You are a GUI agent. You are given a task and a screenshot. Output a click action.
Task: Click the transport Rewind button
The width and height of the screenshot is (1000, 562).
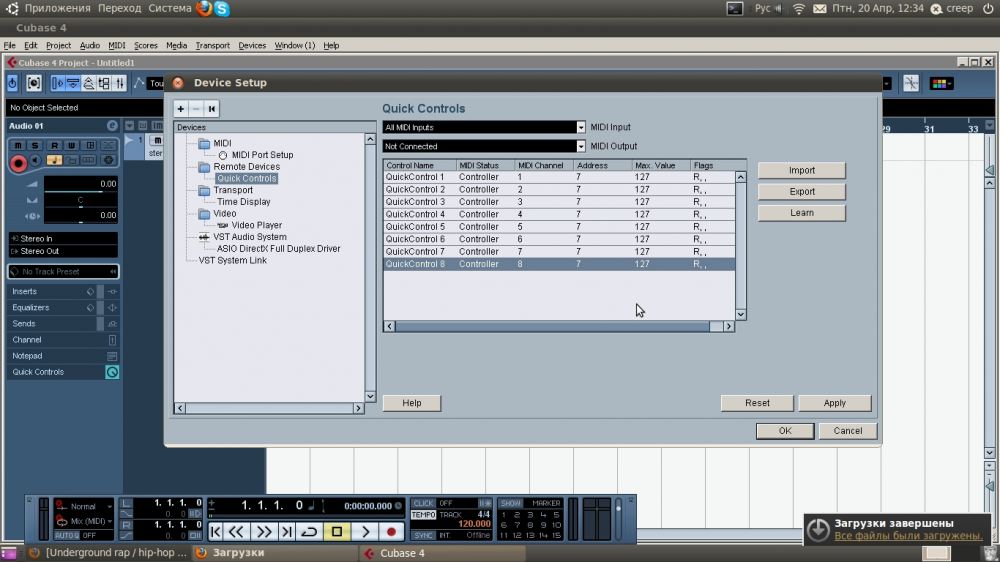click(236, 531)
